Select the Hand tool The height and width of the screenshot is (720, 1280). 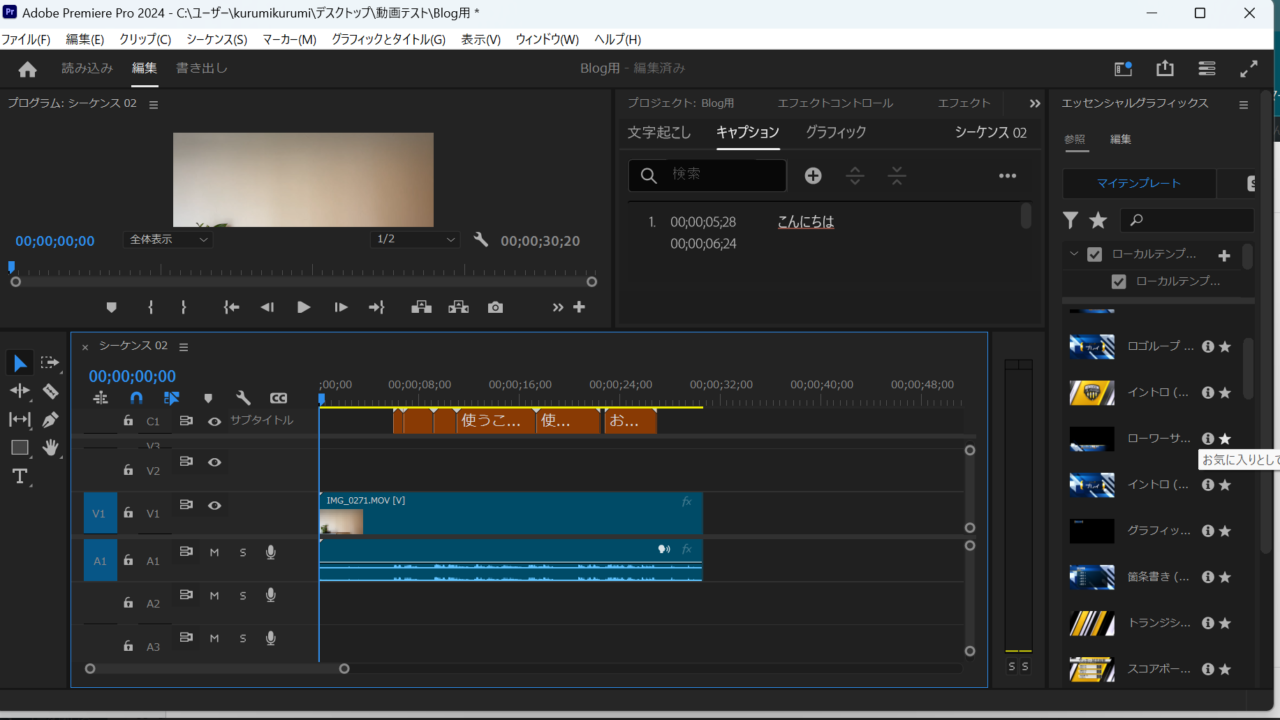click(50, 447)
